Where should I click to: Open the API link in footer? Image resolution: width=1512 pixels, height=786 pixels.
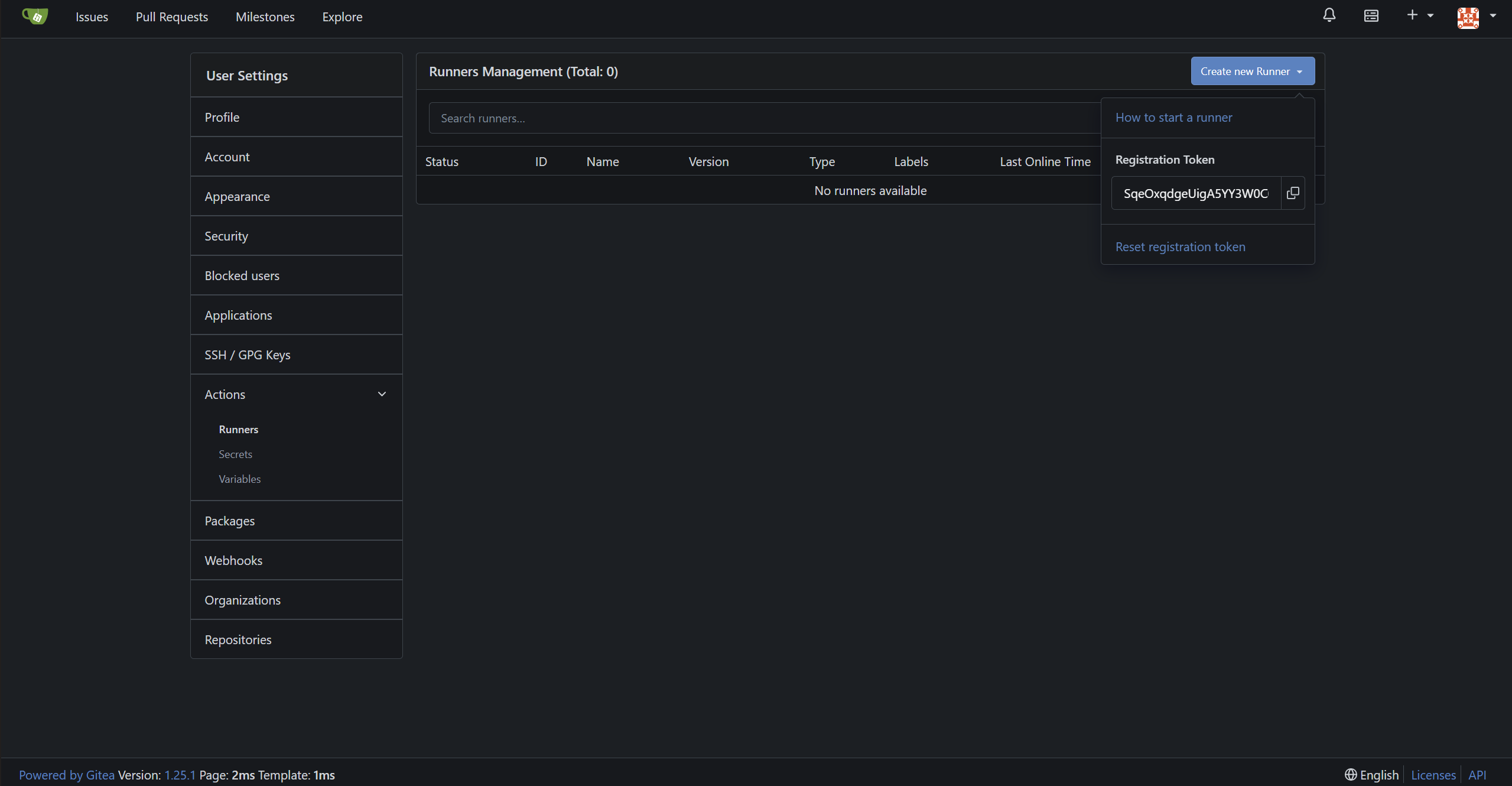coord(1477,775)
